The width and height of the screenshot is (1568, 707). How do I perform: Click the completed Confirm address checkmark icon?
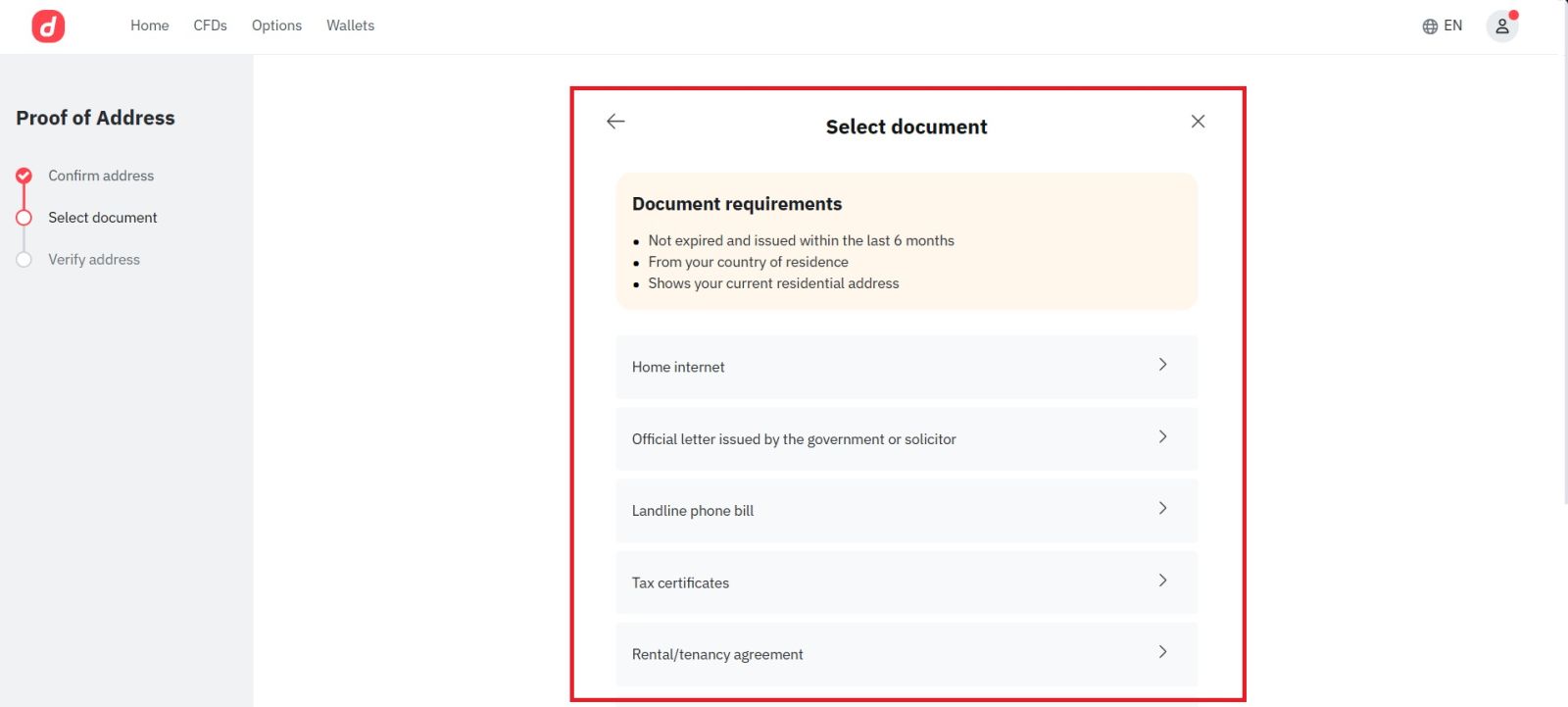tap(24, 176)
